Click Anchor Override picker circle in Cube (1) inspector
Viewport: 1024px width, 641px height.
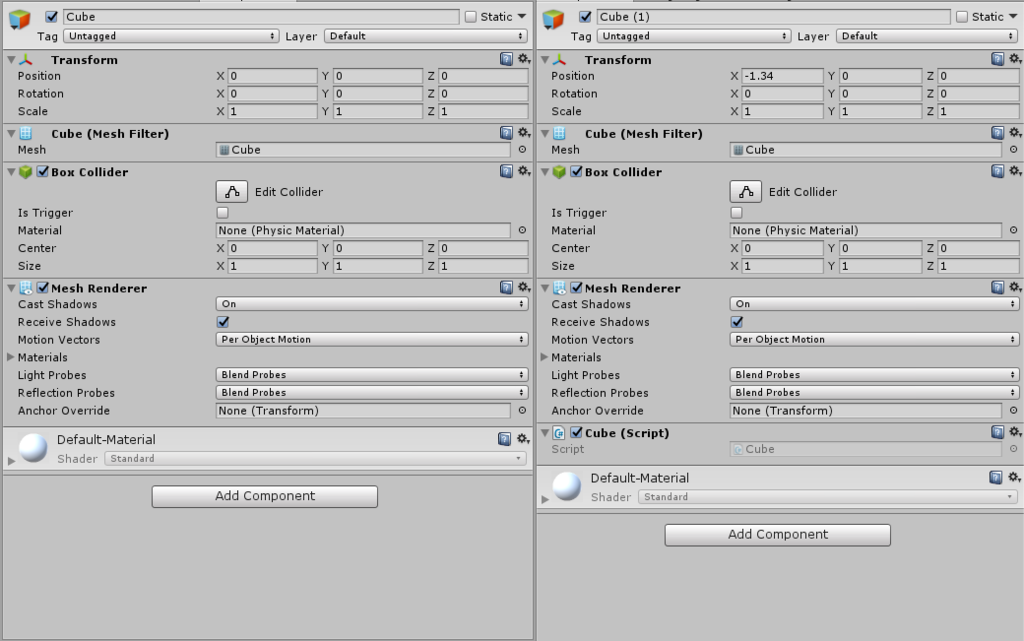pos(1014,411)
